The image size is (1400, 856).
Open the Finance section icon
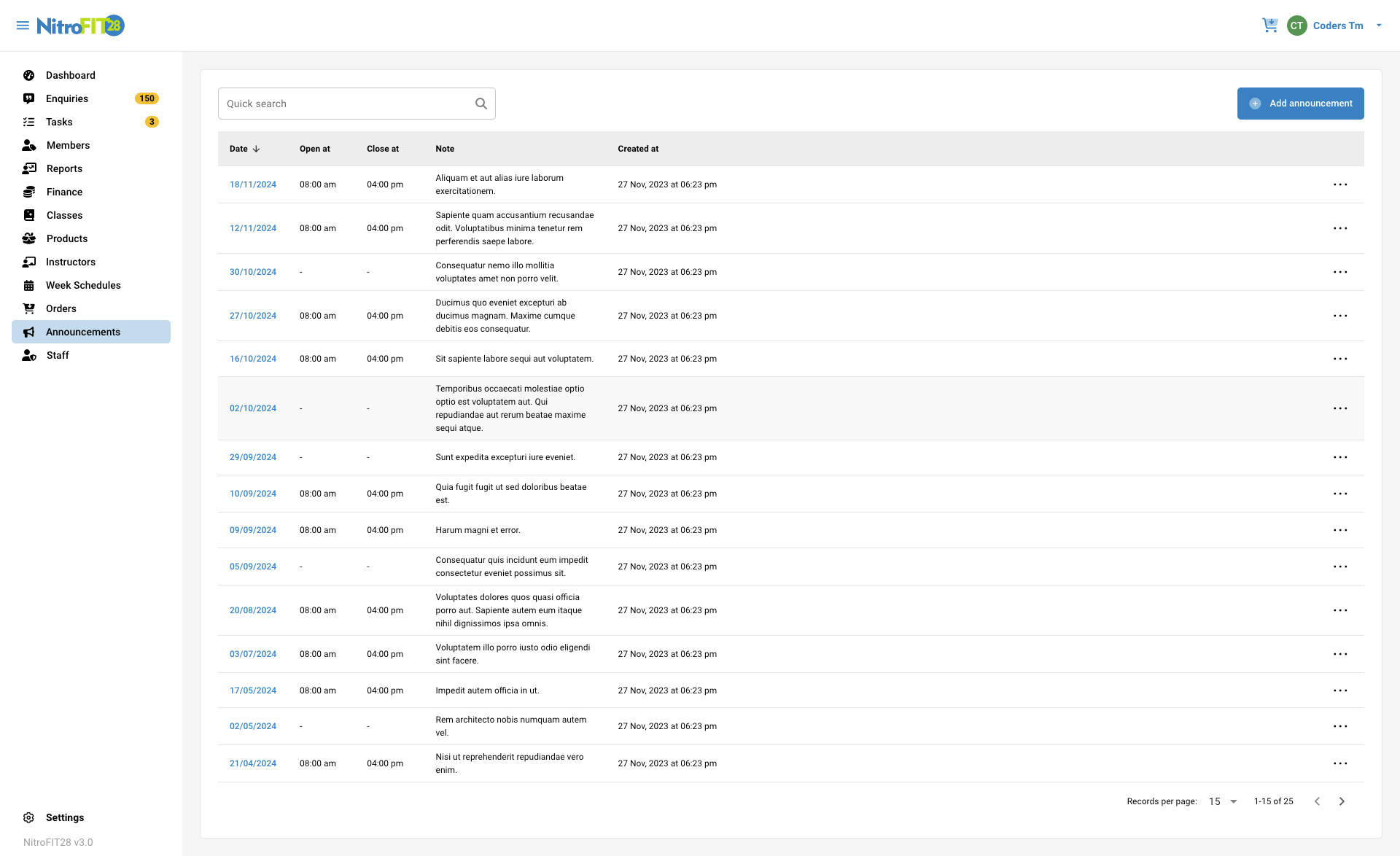click(28, 192)
